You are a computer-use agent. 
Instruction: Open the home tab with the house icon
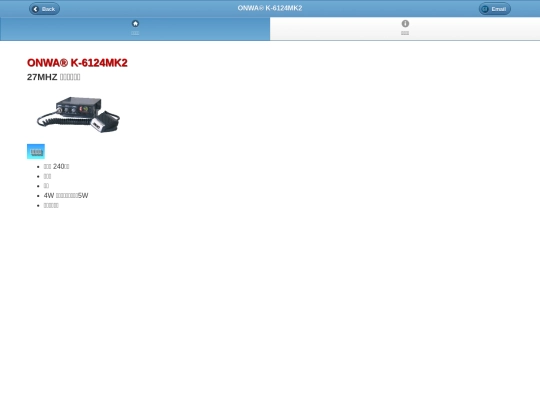tap(135, 29)
